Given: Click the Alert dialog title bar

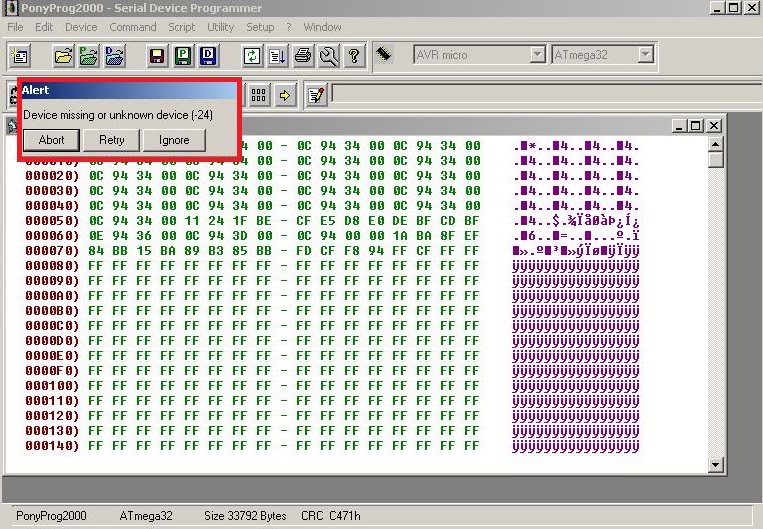Looking at the screenshot, I should (129, 90).
